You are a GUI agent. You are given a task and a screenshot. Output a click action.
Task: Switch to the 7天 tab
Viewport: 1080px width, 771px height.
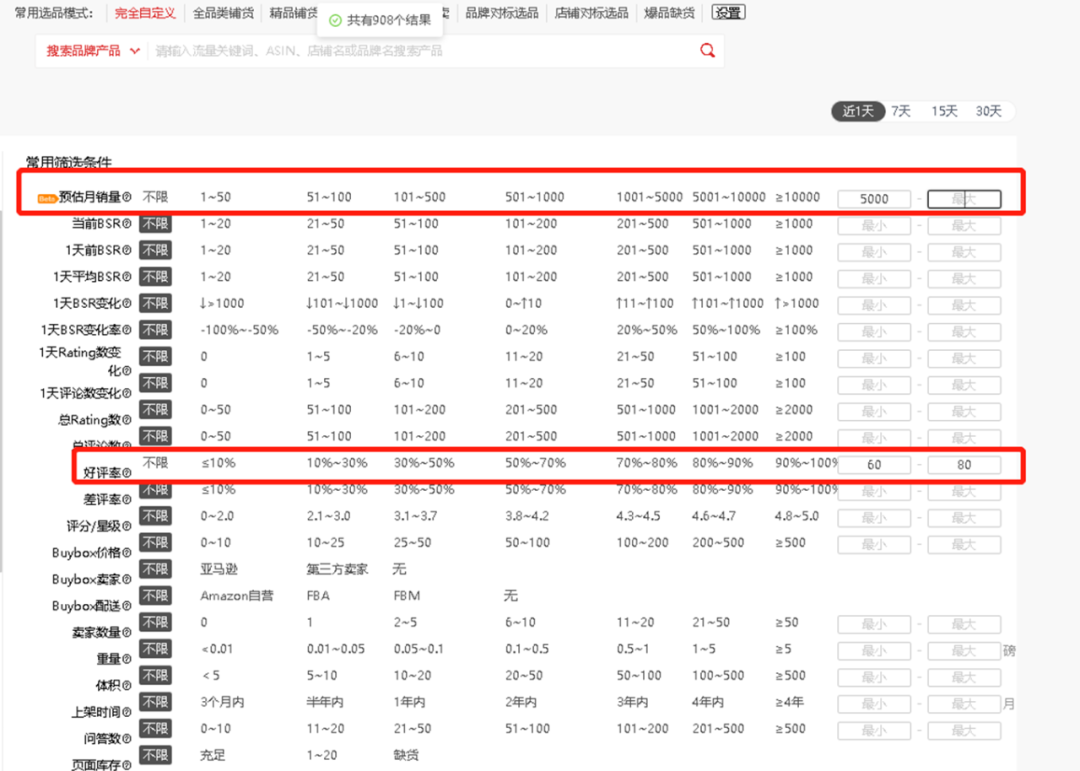[x=899, y=111]
